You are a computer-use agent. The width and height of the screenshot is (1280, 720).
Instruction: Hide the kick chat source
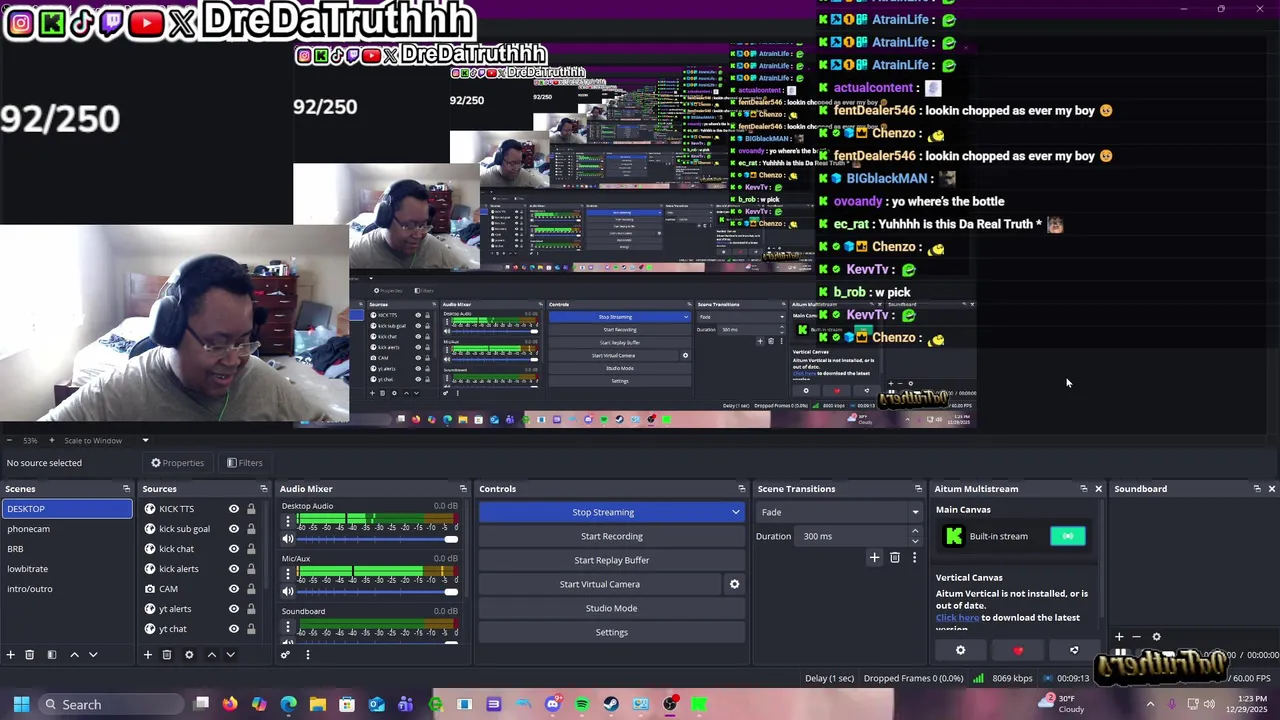click(234, 549)
